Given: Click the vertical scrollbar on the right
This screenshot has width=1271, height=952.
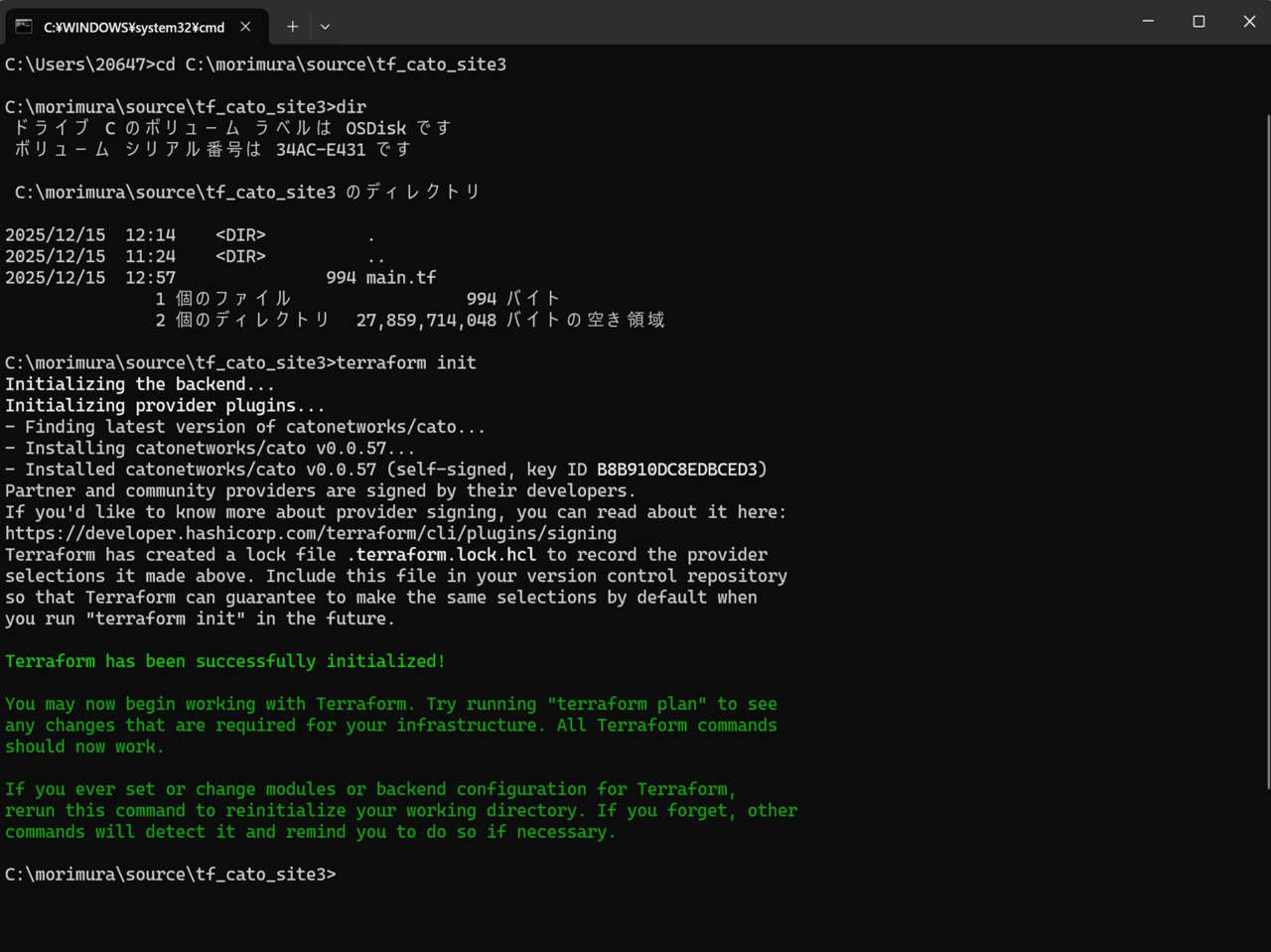Looking at the screenshot, I should coord(1266,447).
